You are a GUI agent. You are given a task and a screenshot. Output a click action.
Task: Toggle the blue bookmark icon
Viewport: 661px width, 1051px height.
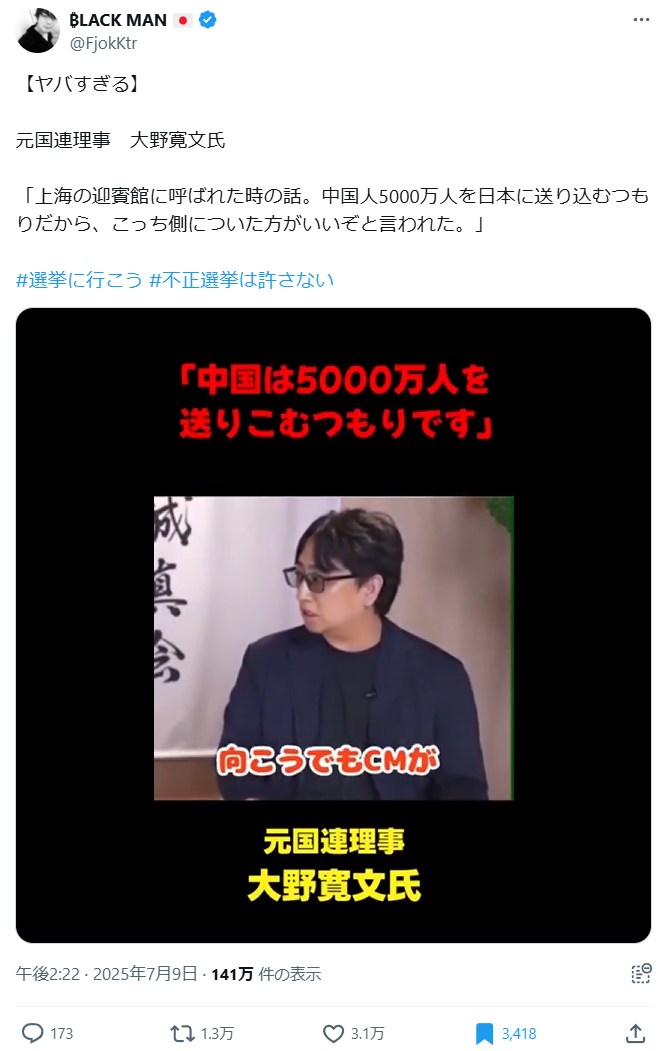point(484,1033)
